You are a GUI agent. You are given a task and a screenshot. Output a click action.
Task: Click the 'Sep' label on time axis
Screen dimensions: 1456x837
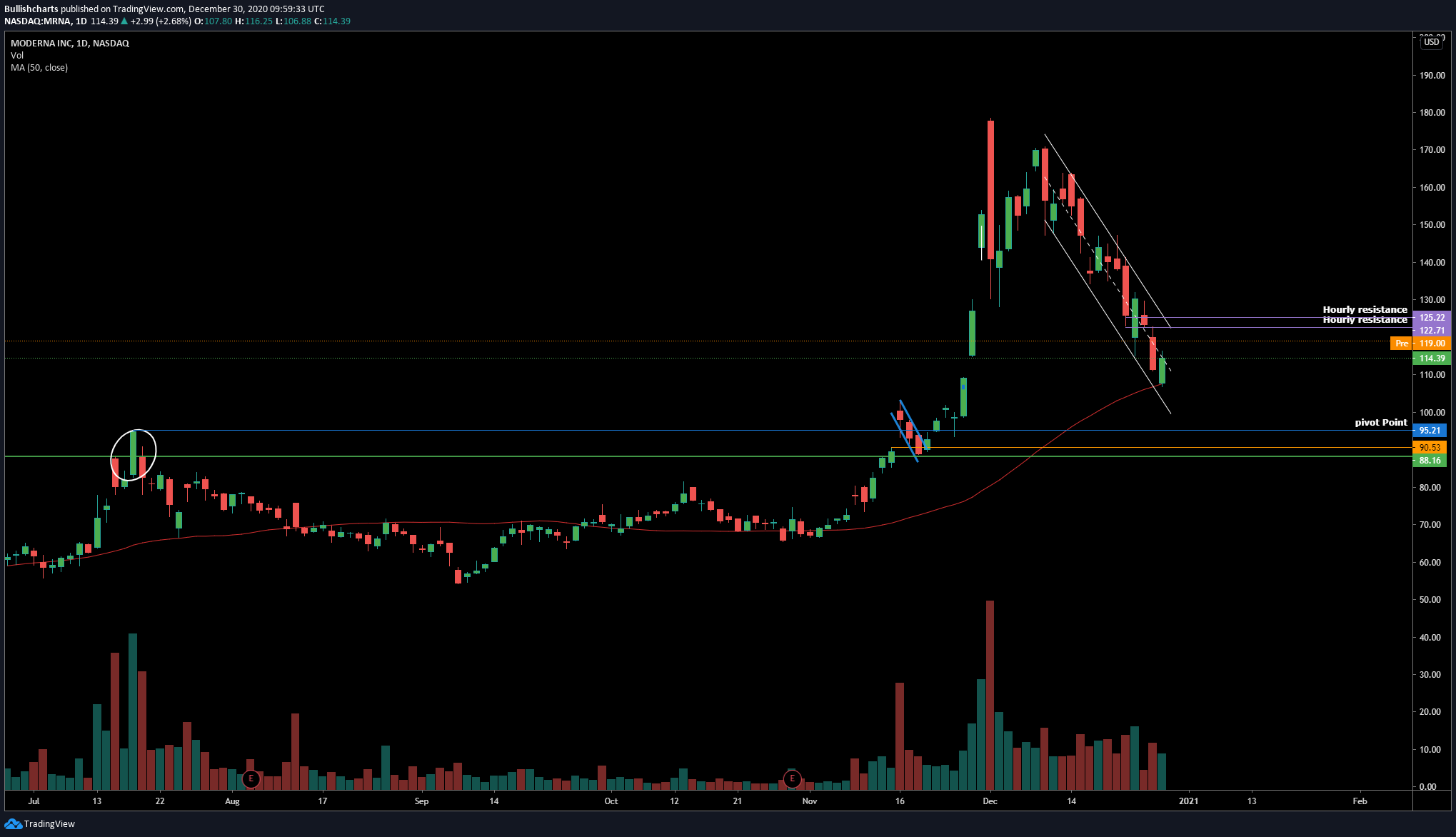[x=421, y=801]
